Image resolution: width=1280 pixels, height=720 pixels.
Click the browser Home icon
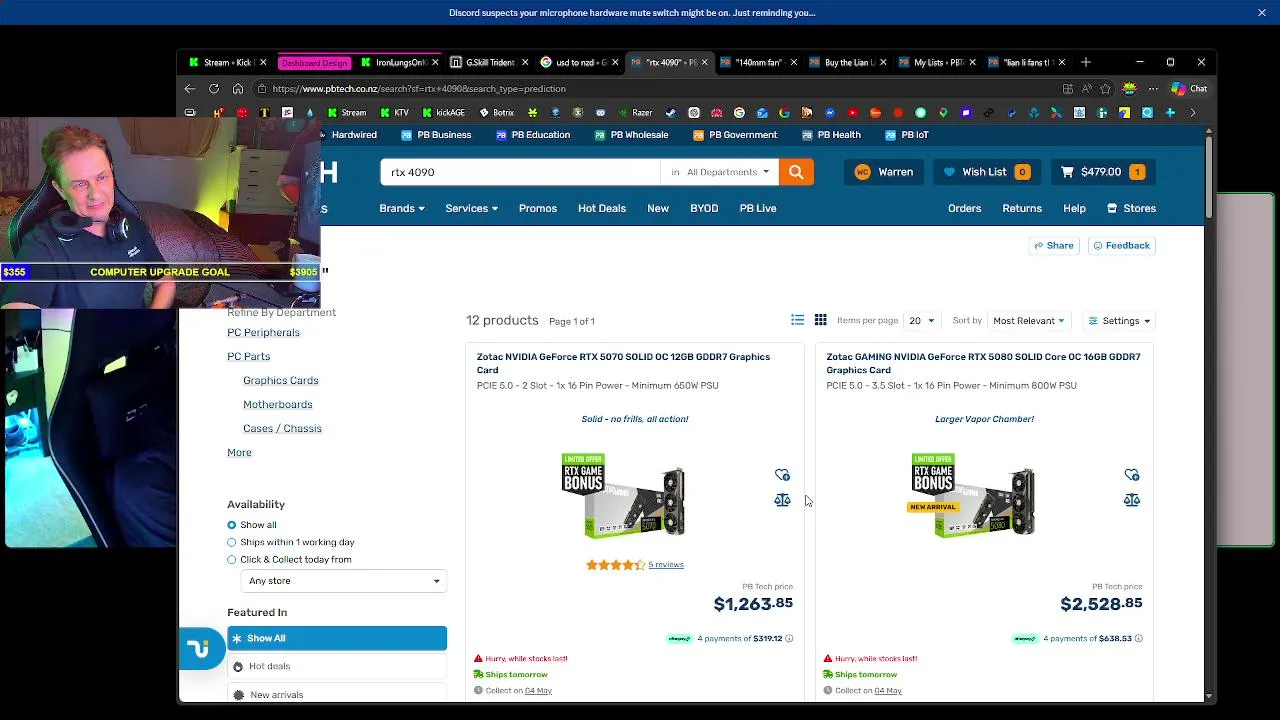(x=238, y=89)
